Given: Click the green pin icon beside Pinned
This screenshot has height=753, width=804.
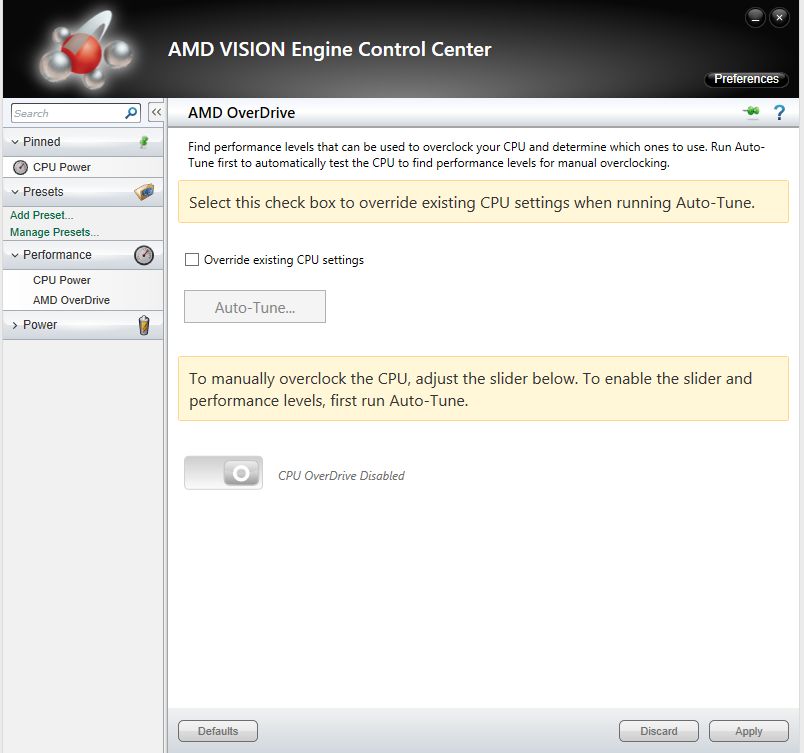Looking at the screenshot, I should (144, 142).
